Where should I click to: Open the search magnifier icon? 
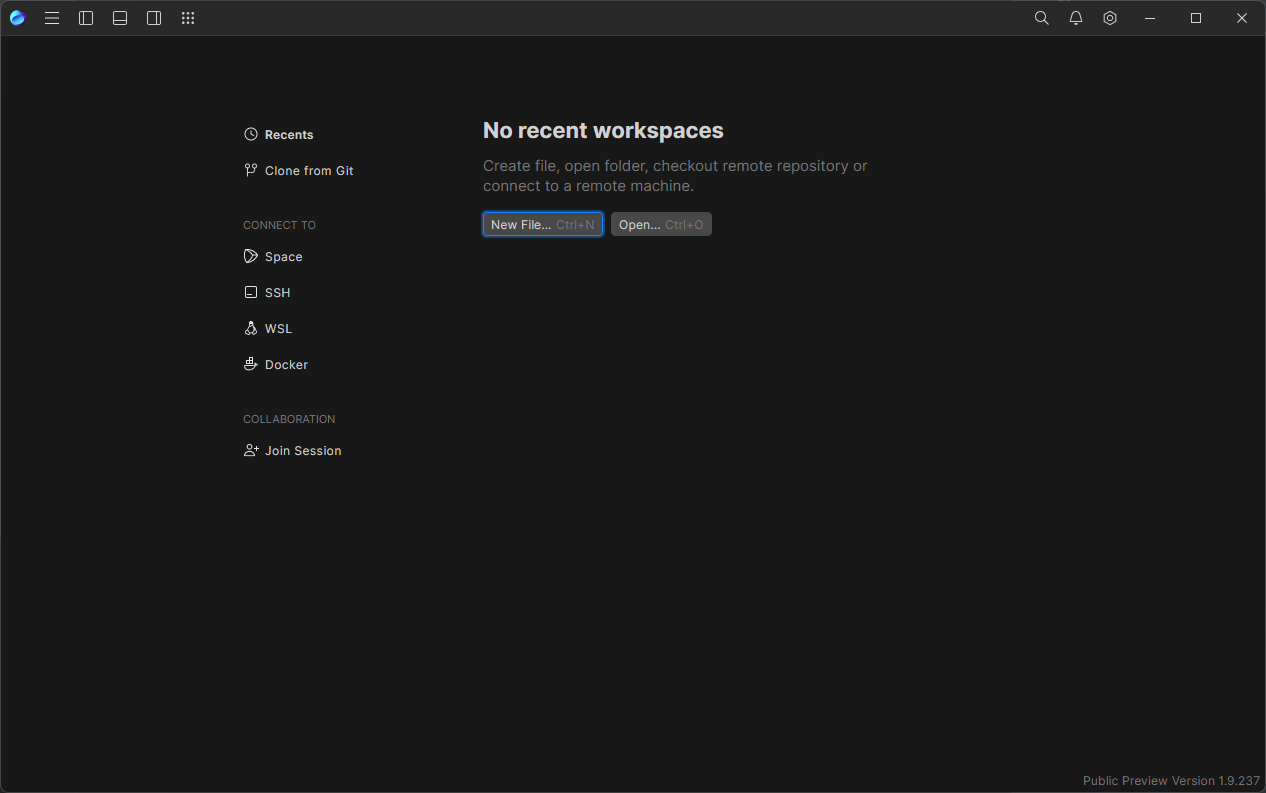1041,18
